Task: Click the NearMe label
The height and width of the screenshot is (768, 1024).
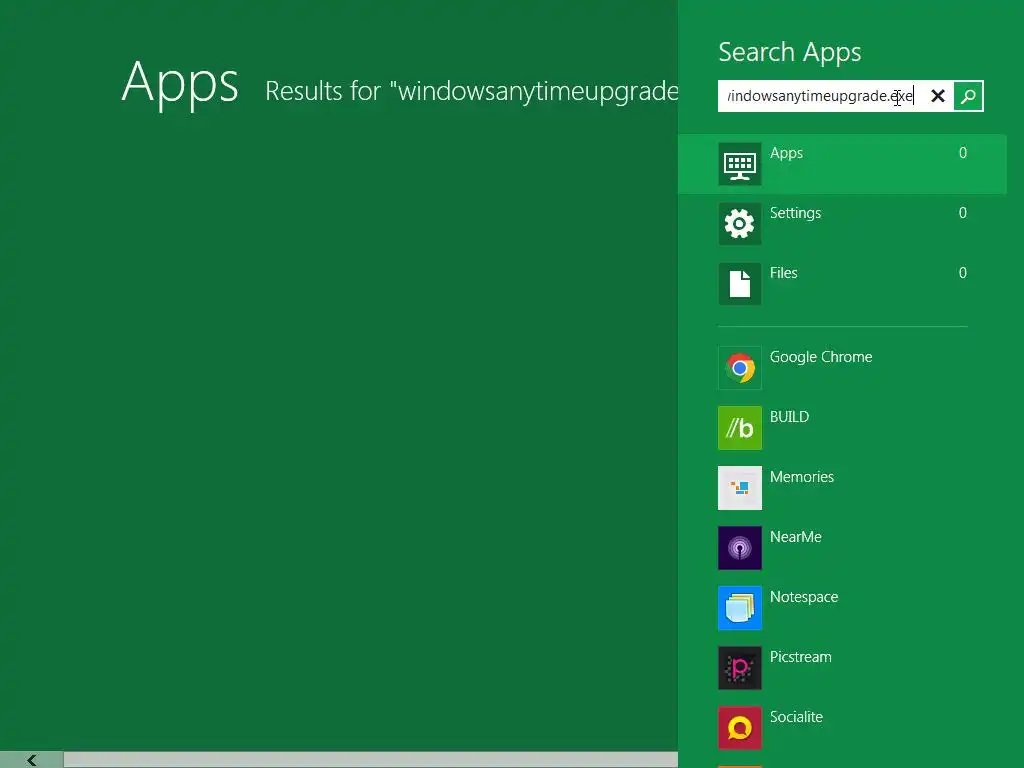Action: click(795, 537)
